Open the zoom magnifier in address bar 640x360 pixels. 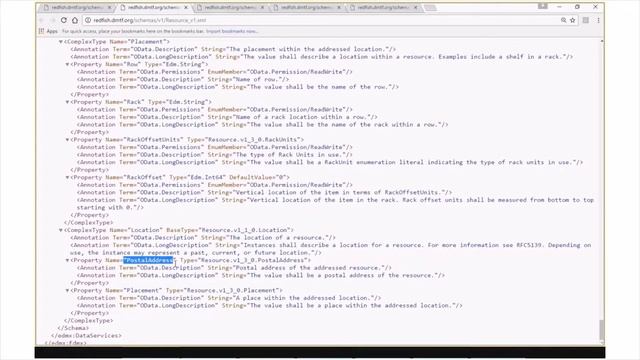pos(563,20)
